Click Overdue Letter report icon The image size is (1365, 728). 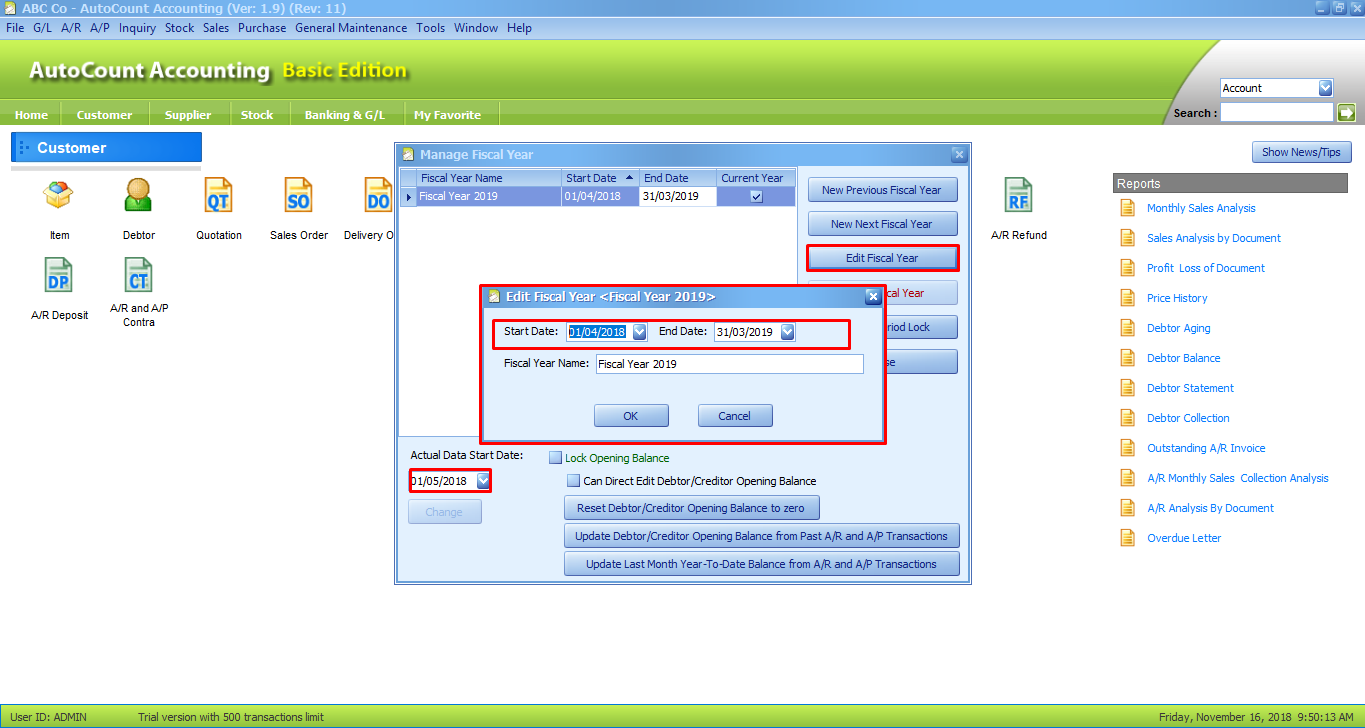(1128, 538)
